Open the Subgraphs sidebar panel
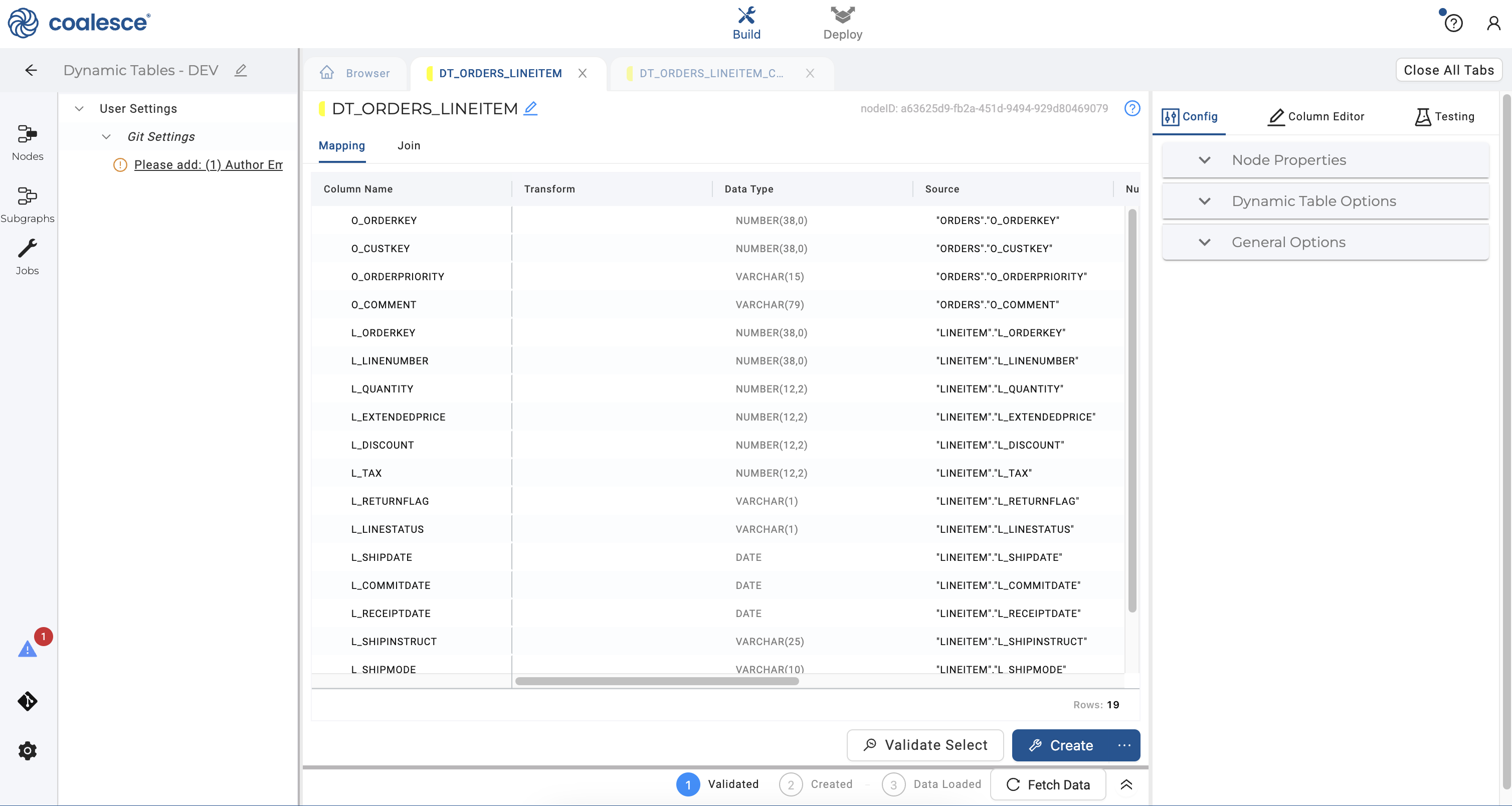The image size is (1512, 806). click(27, 205)
